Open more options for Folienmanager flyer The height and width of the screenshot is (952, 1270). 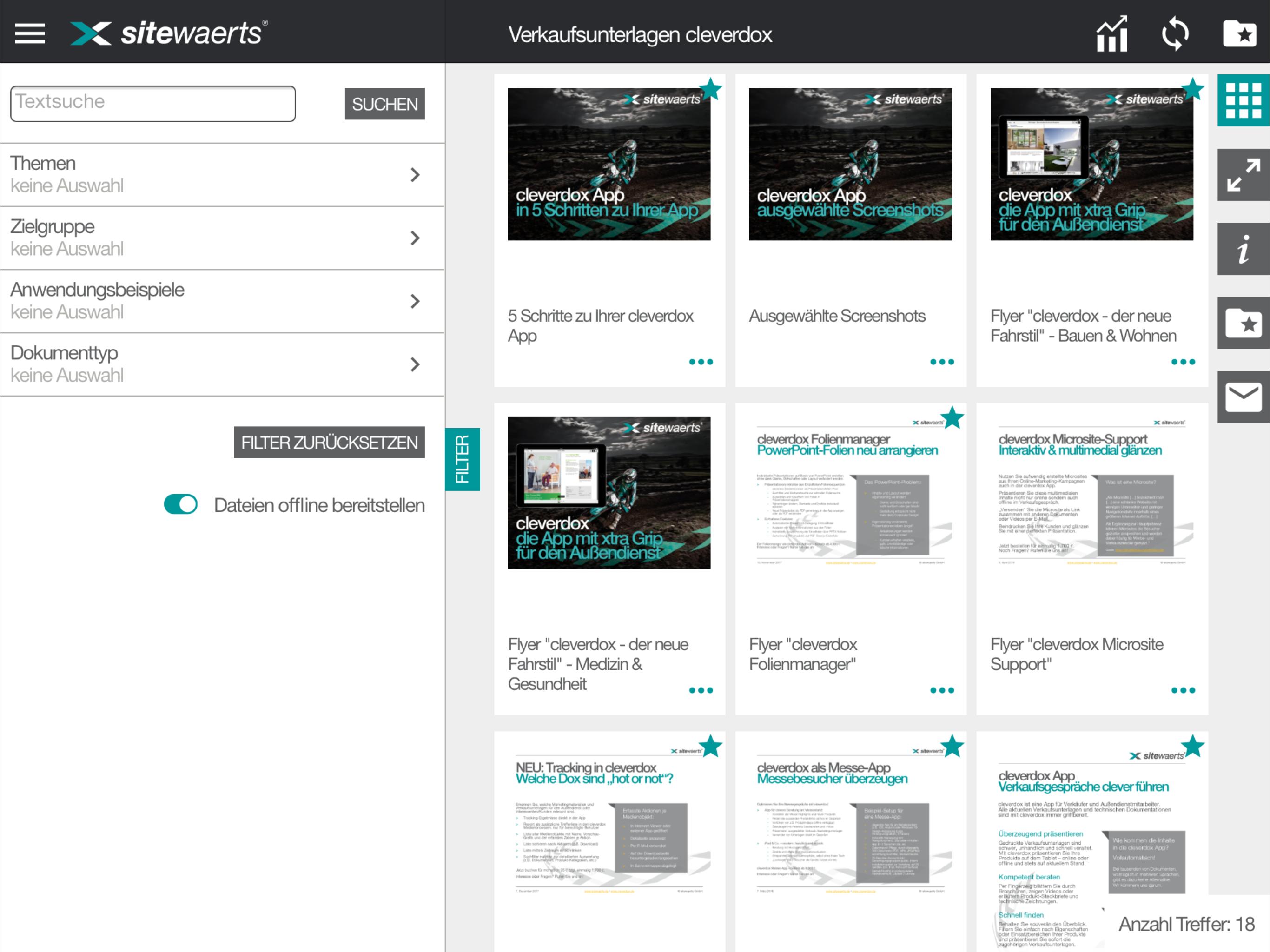point(942,690)
